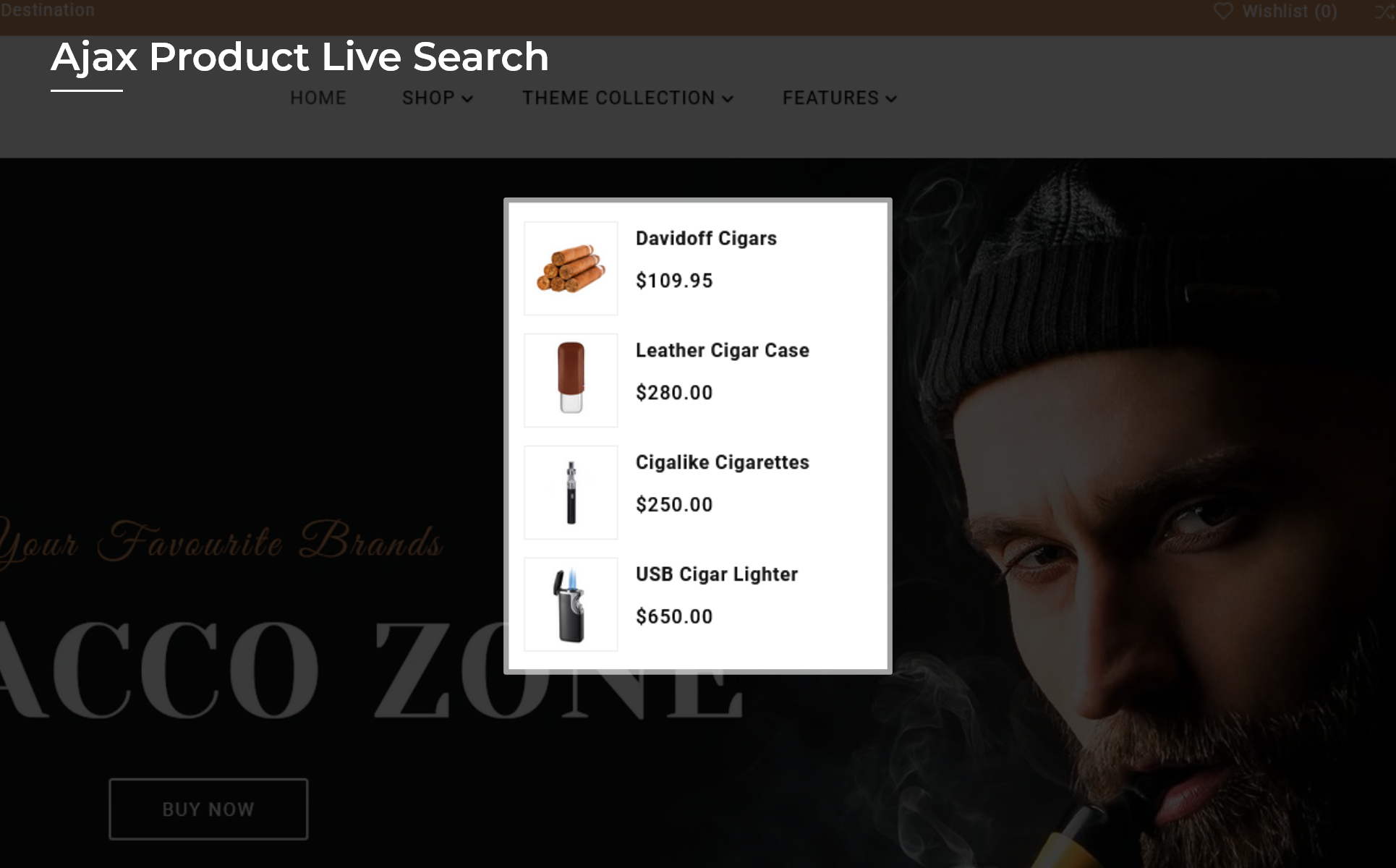
Task: Select the THEME COLLECTION menu text
Action: (x=618, y=98)
